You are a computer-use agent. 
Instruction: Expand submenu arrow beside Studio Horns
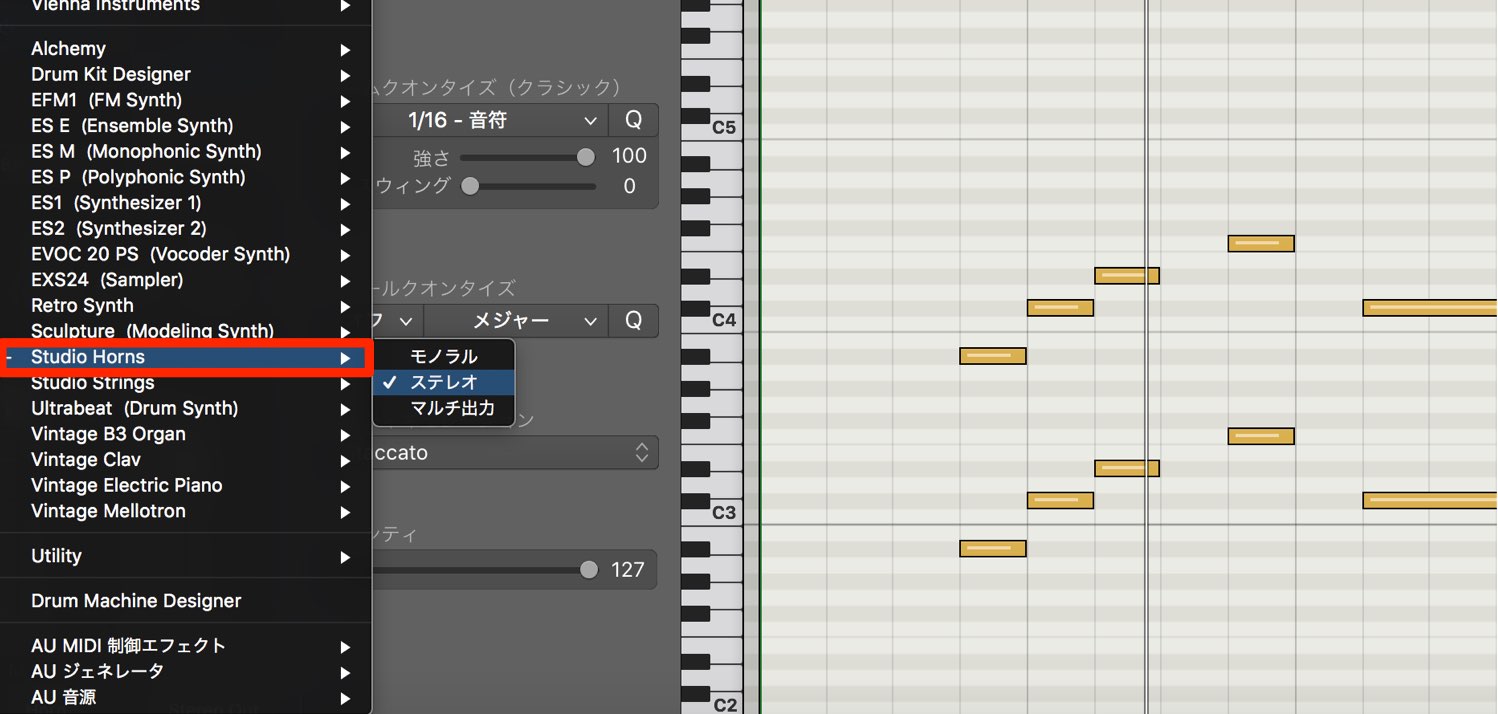345,358
